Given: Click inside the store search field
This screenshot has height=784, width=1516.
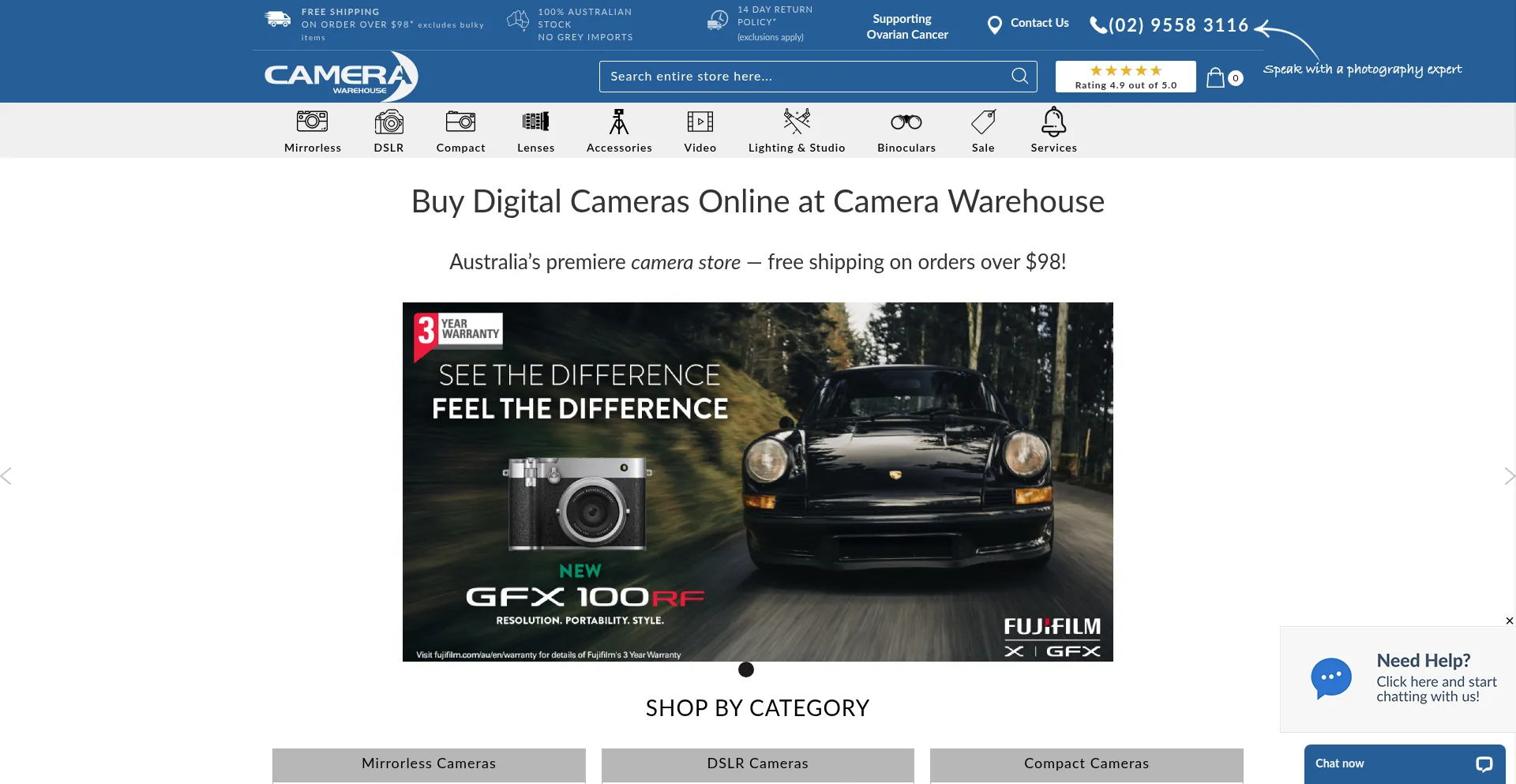Looking at the screenshot, I should pos(790,76).
